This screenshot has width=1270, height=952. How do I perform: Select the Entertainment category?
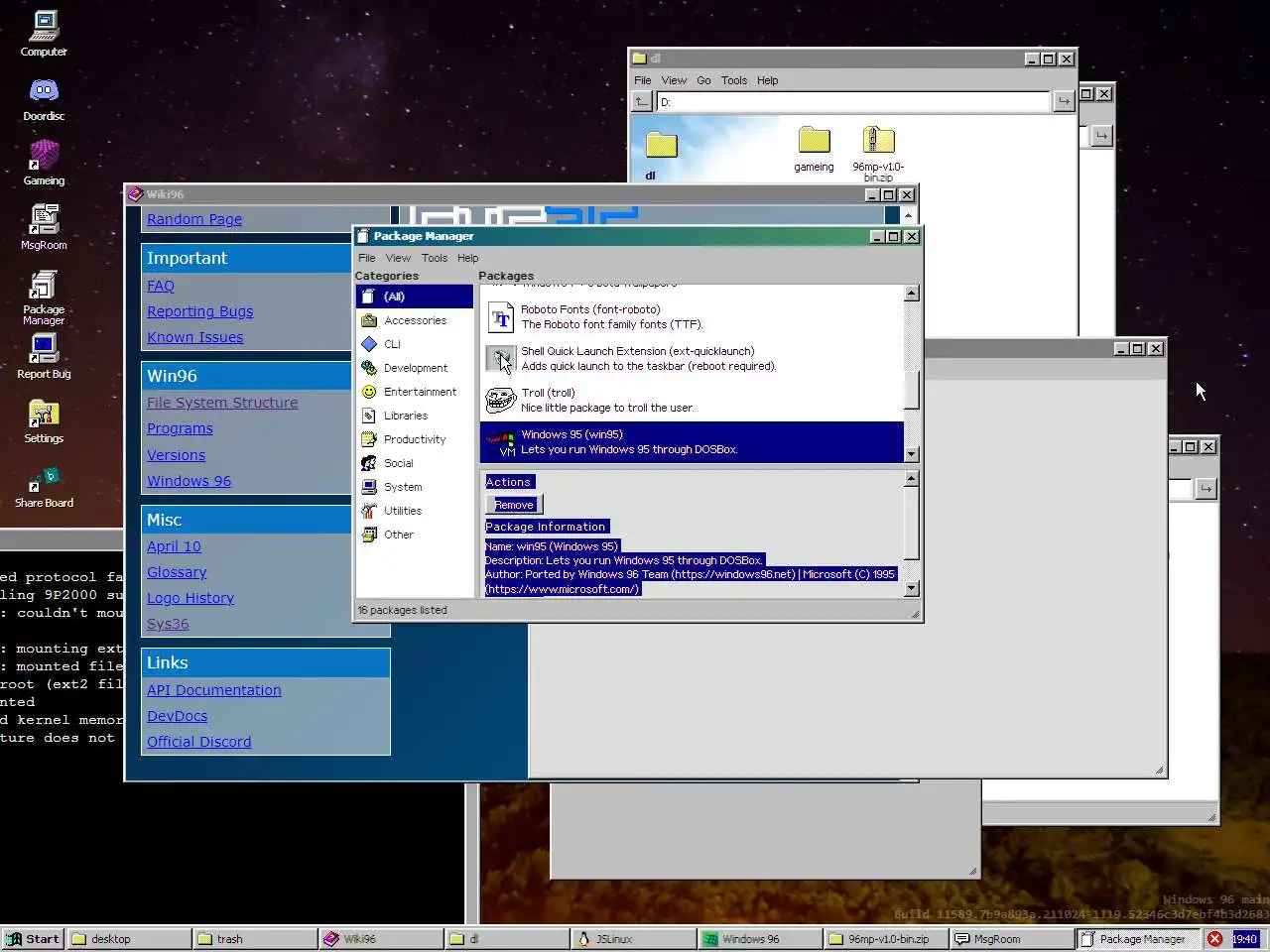(414, 392)
